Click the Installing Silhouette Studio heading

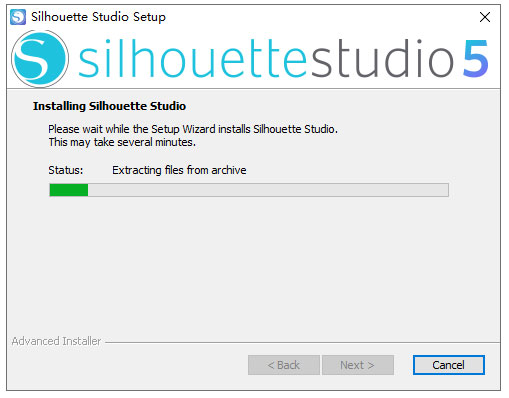109,106
